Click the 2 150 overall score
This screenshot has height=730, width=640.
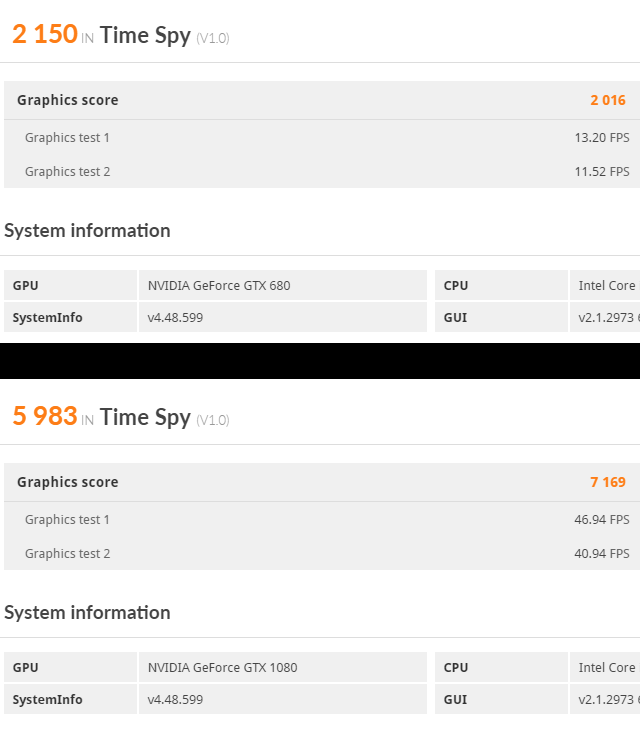pos(45,34)
